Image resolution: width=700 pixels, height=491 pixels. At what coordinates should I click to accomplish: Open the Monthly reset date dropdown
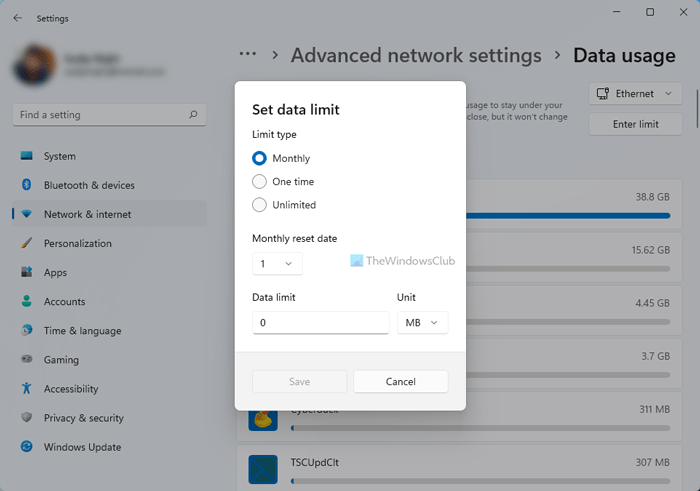tap(277, 264)
